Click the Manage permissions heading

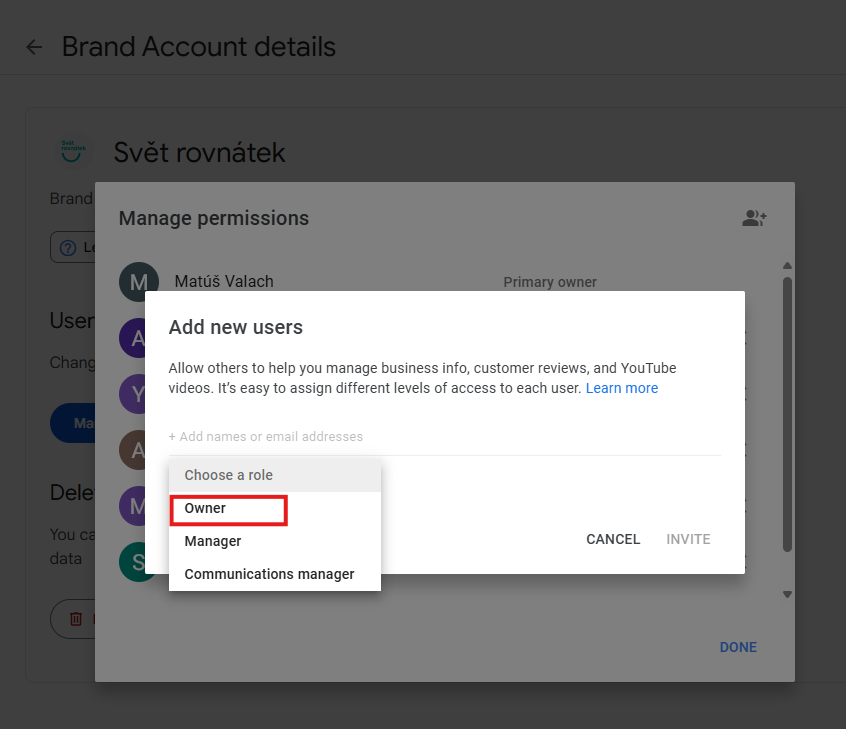tap(214, 219)
